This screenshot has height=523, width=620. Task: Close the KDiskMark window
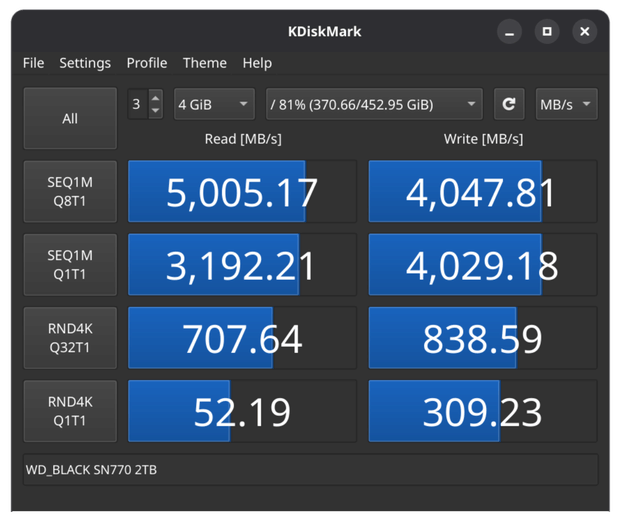click(x=584, y=32)
